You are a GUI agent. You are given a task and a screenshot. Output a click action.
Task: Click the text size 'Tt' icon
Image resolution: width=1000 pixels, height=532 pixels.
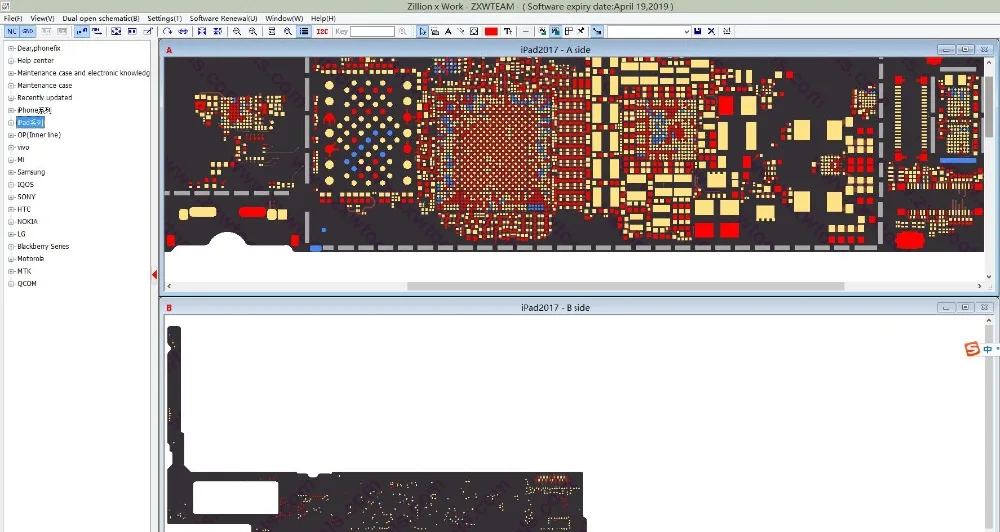508,31
